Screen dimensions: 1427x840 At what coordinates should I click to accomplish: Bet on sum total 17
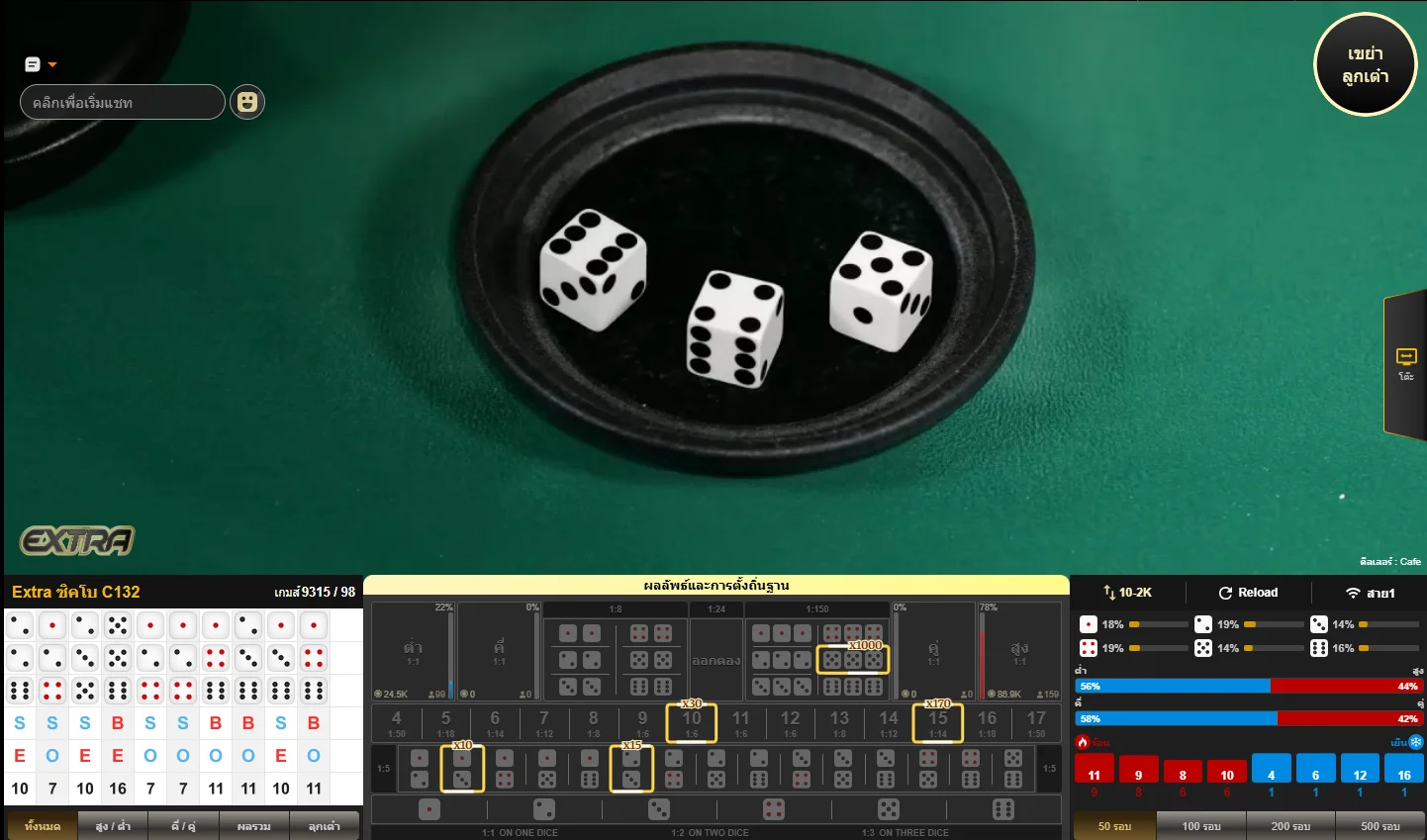[1036, 723]
